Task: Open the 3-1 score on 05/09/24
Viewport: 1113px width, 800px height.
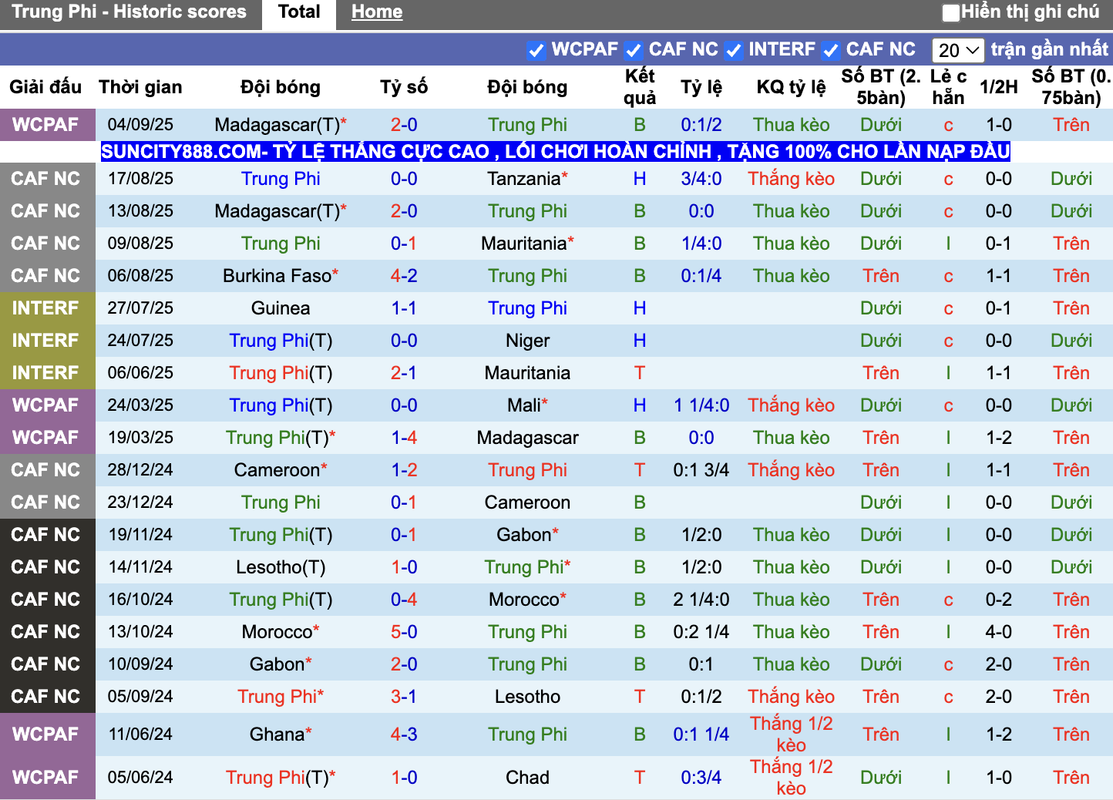Action: click(404, 697)
